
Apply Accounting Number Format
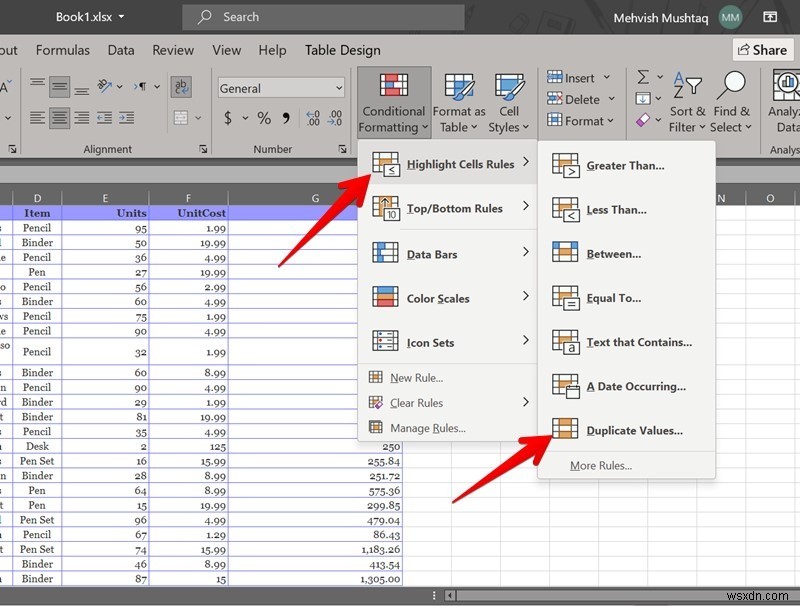pos(230,117)
